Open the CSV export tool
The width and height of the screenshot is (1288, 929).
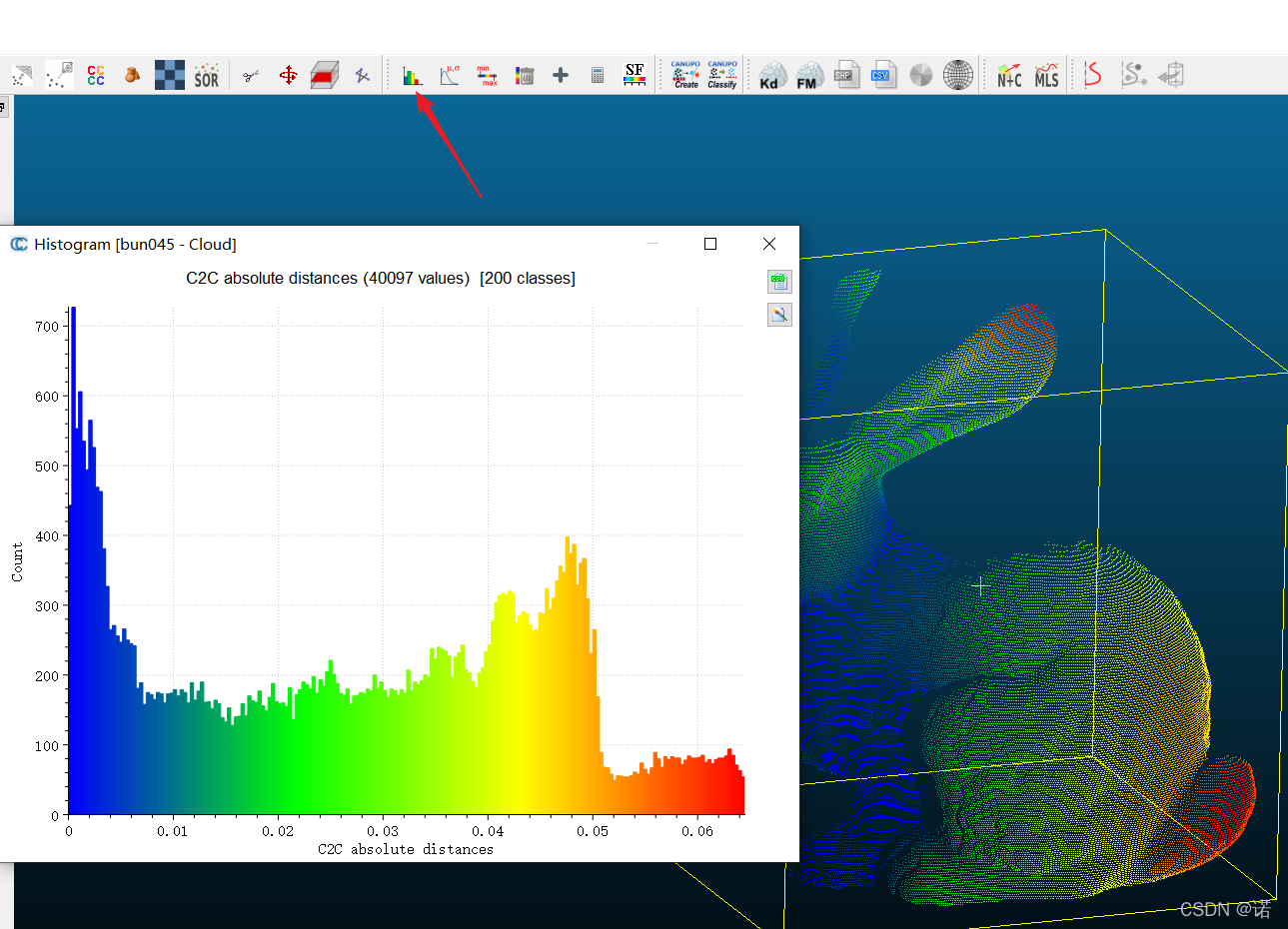click(x=883, y=74)
